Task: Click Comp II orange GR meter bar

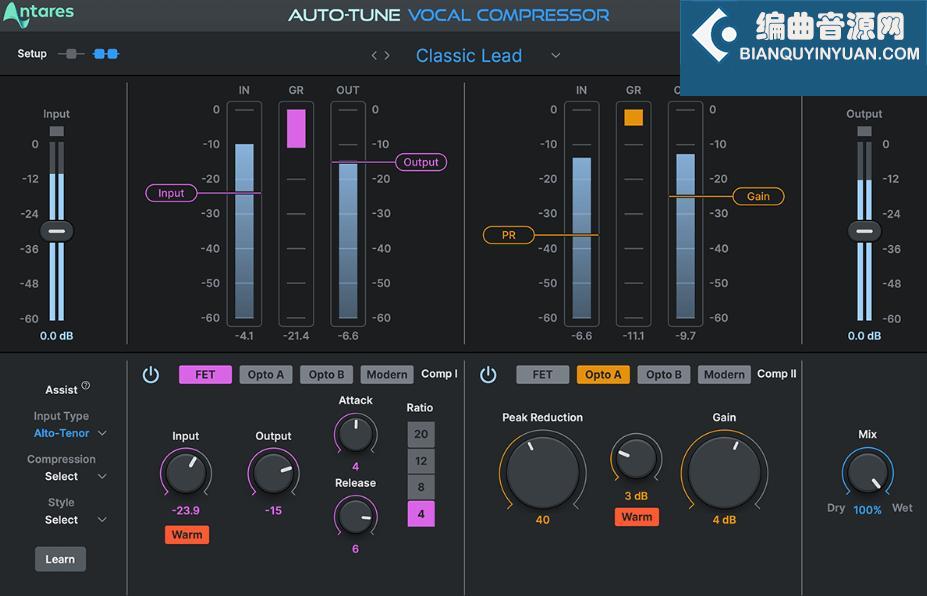Action: point(634,117)
